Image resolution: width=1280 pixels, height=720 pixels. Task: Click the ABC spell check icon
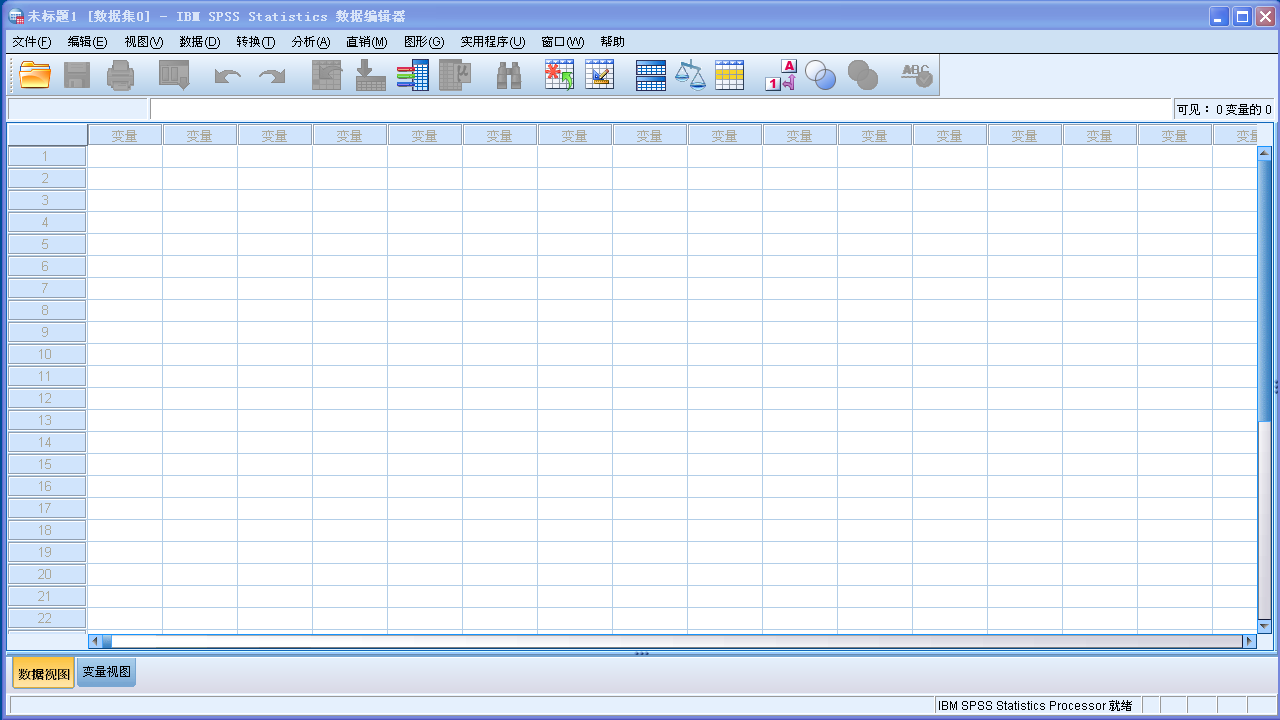(916, 75)
